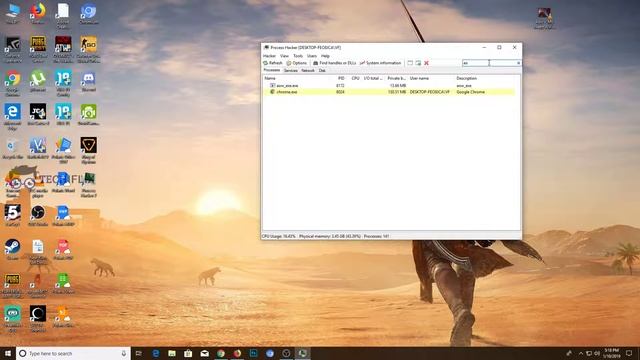Open Firefox from the taskbar
Viewport: 640px width, 360px height.
pyautogui.click(x=237, y=353)
